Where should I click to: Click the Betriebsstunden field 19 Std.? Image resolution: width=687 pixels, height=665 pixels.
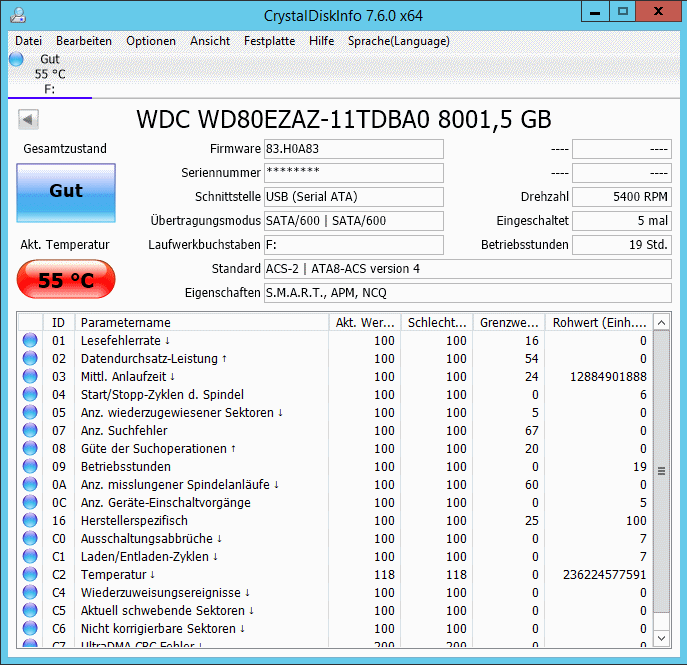(622, 244)
